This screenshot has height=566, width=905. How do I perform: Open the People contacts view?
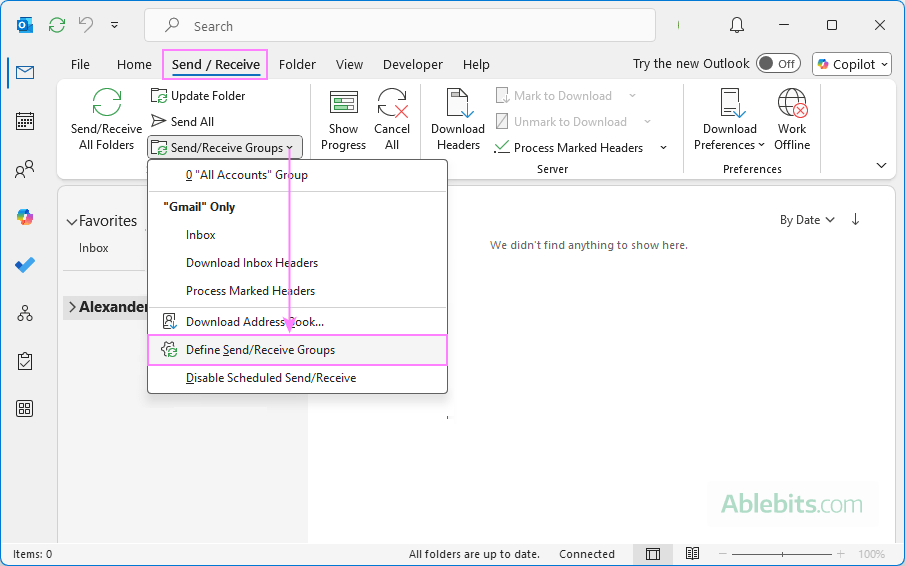(x=25, y=169)
